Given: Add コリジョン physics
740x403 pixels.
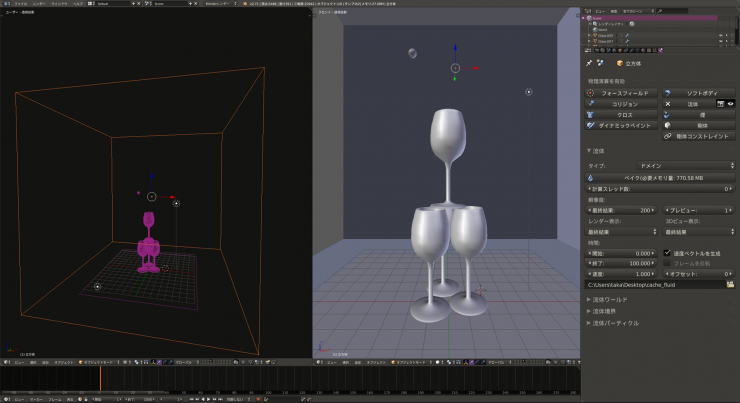Looking at the screenshot, I should [621, 104].
